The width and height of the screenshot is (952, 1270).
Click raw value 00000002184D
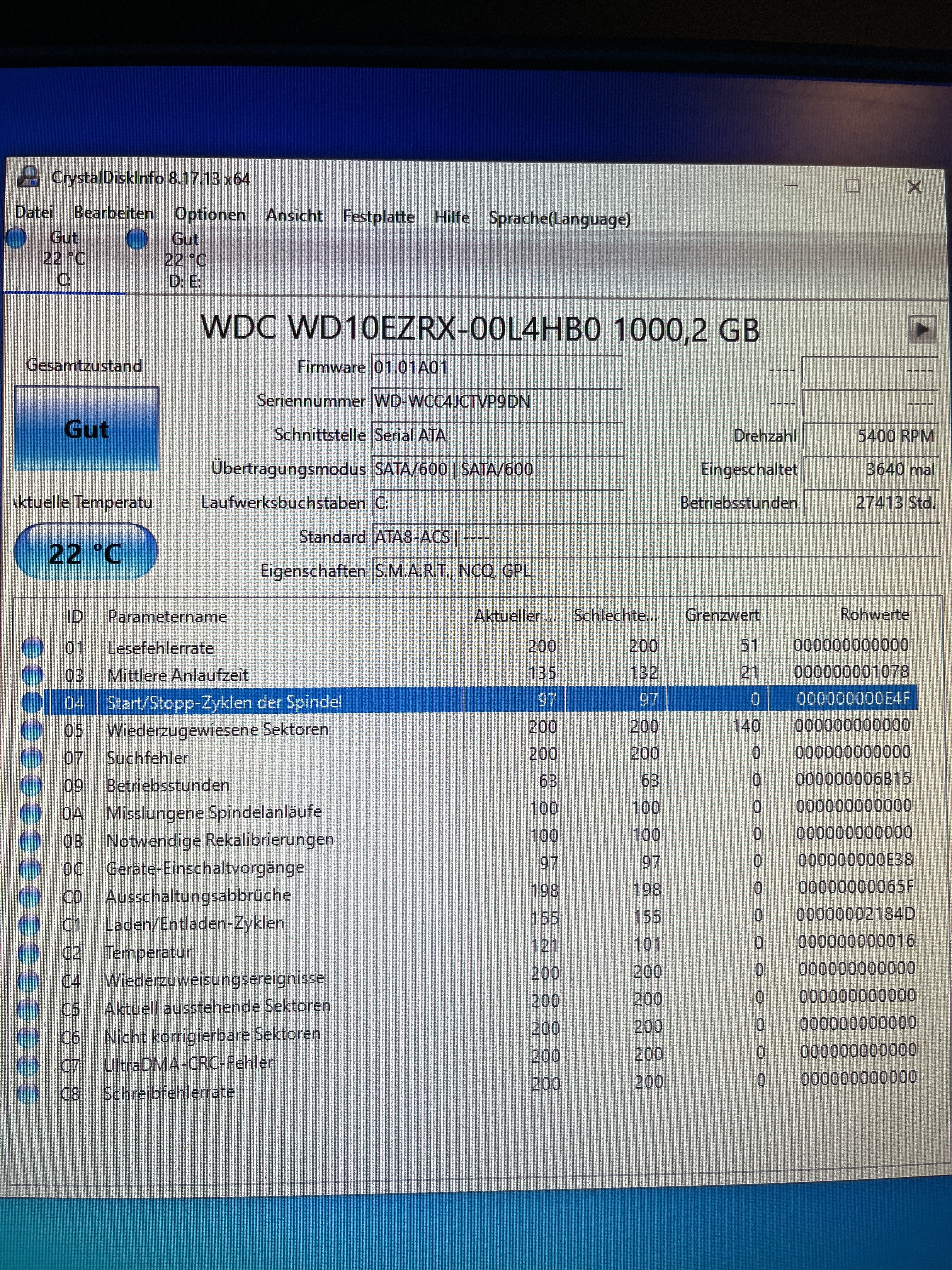point(856,914)
